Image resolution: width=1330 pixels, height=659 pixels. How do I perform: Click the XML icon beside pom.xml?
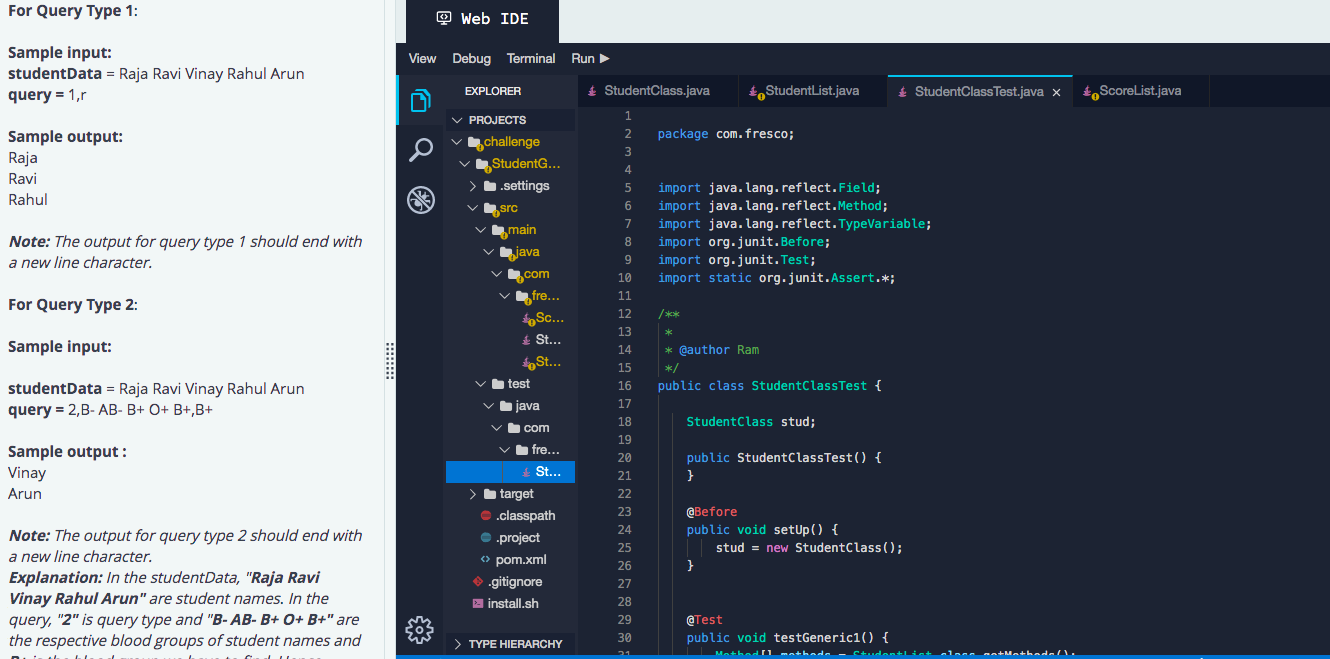pyautogui.click(x=485, y=559)
